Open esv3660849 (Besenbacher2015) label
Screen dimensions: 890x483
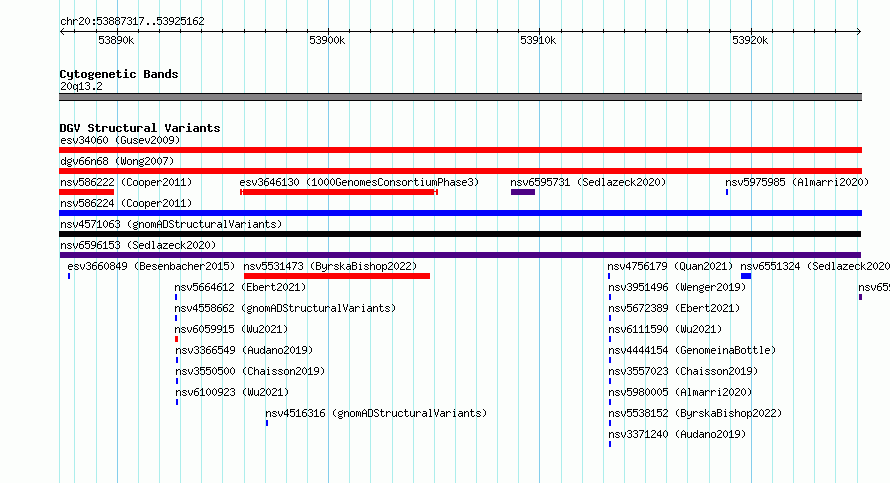coord(151,266)
